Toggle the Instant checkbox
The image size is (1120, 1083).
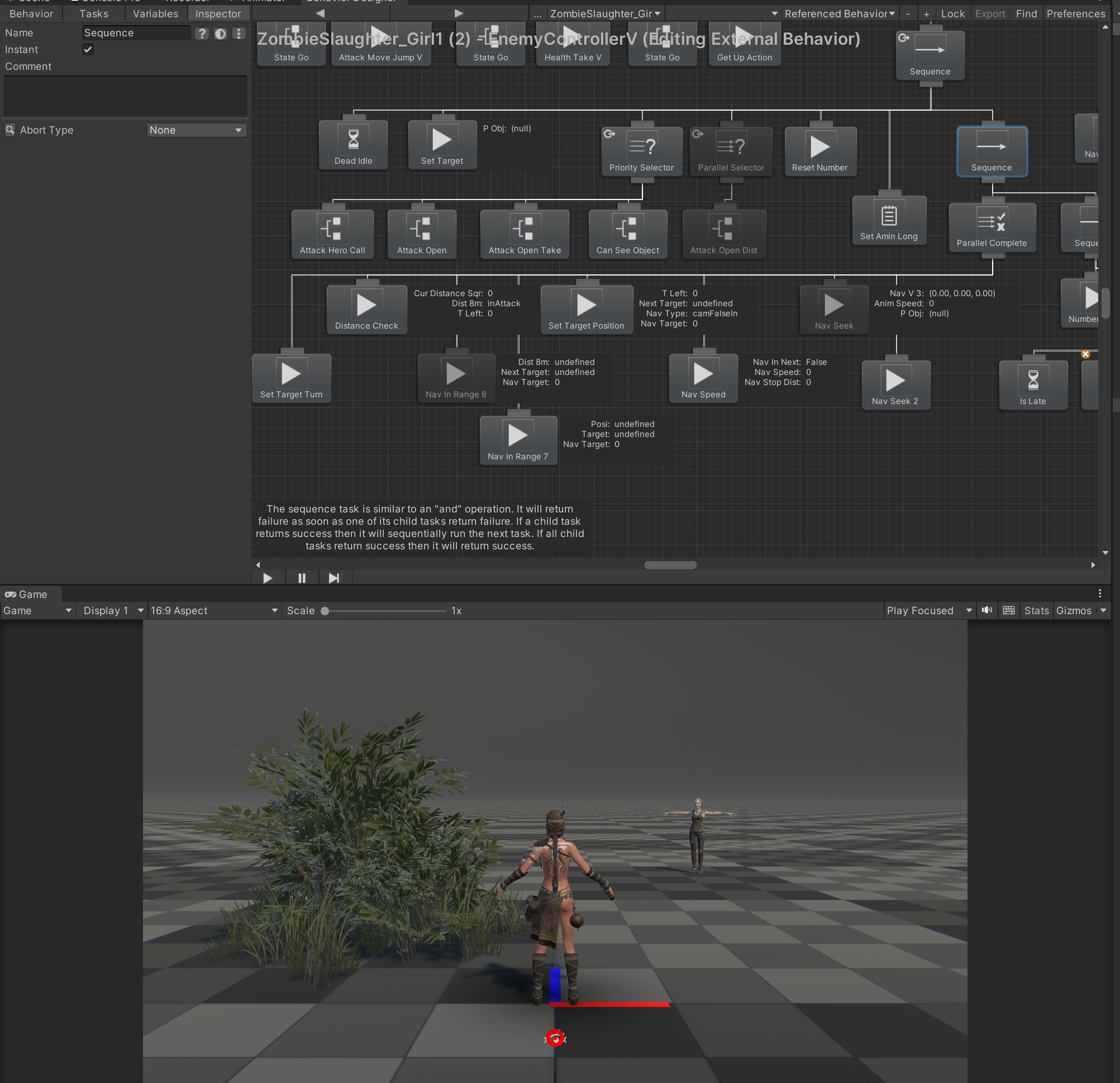pyautogui.click(x=88, y=50)
